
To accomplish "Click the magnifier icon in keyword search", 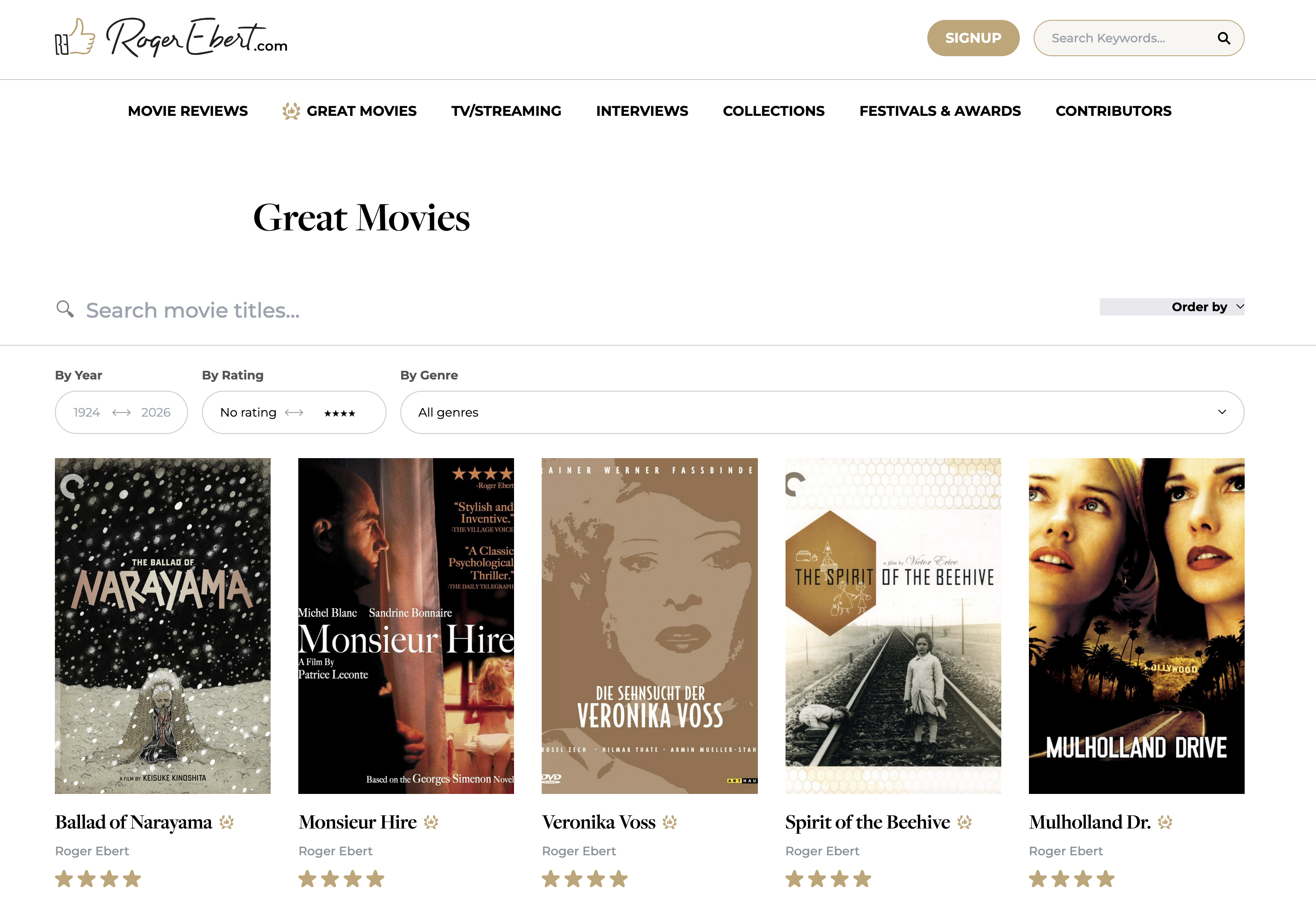I will [x=1223, y=38].
